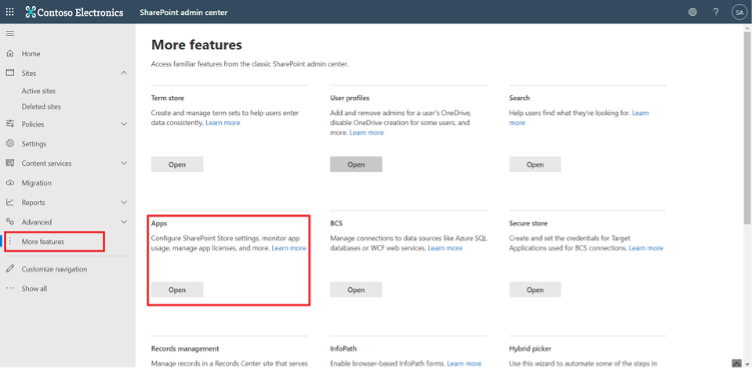Open the Secure store feature

point(535,290)
